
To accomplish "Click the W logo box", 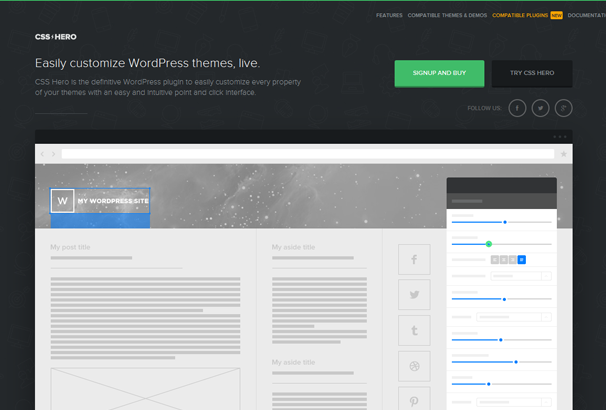I will tap(62, 201).
